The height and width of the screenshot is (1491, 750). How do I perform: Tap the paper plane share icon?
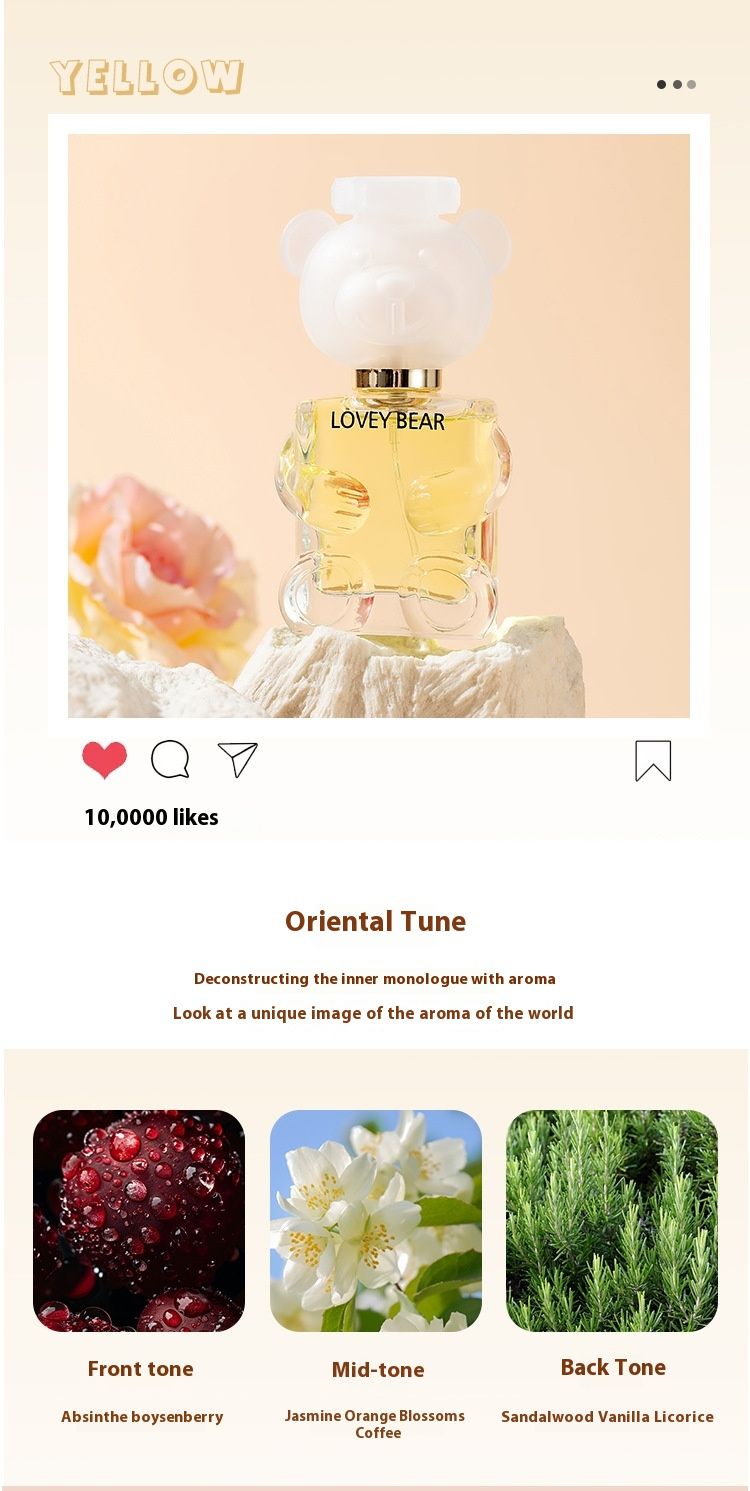tap(238, 759)
